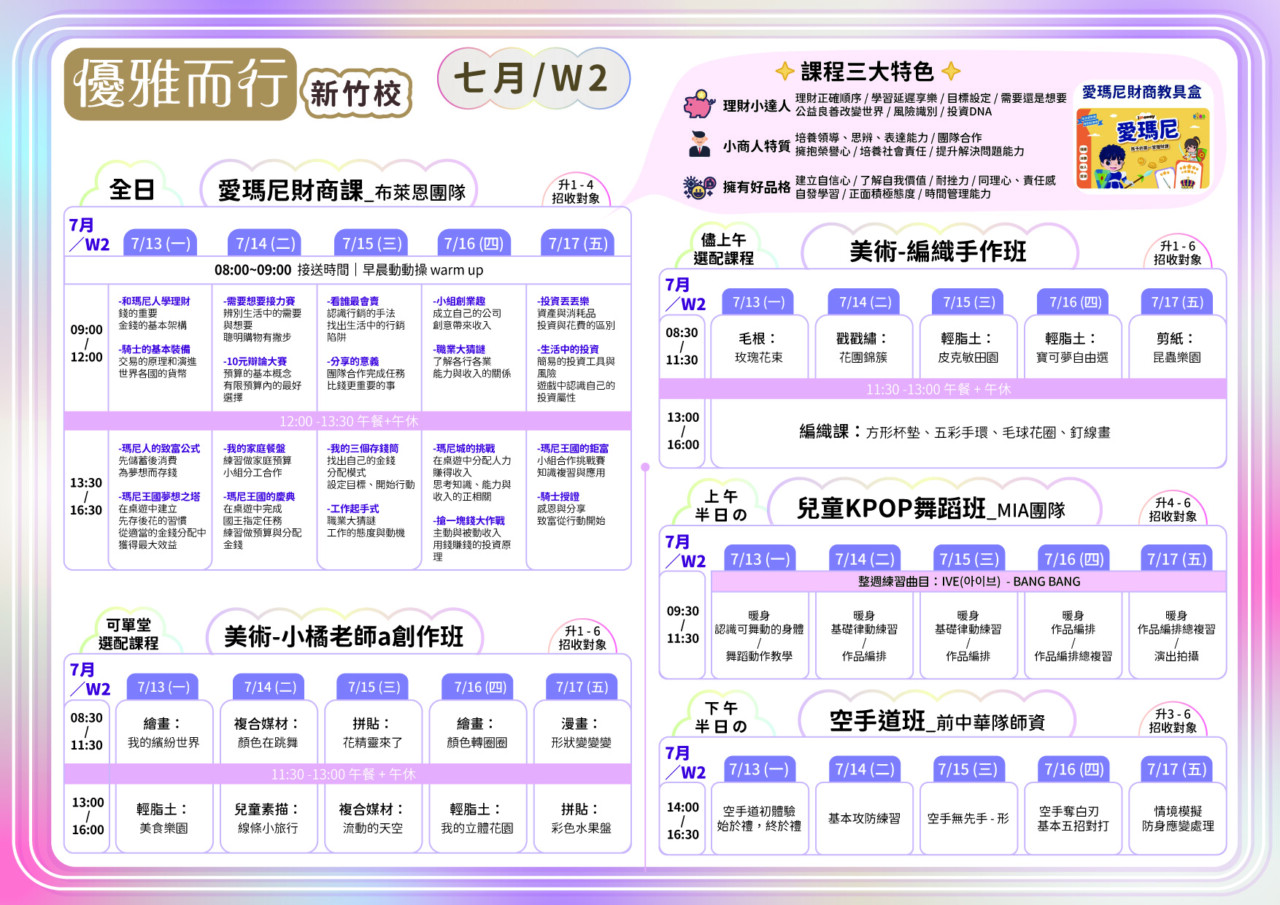The height and width of the screenshot is (905, 1280).
Task: Click the 升3-6 招收對象 badge for 空手道班
Action: (x=1172, y=721)
